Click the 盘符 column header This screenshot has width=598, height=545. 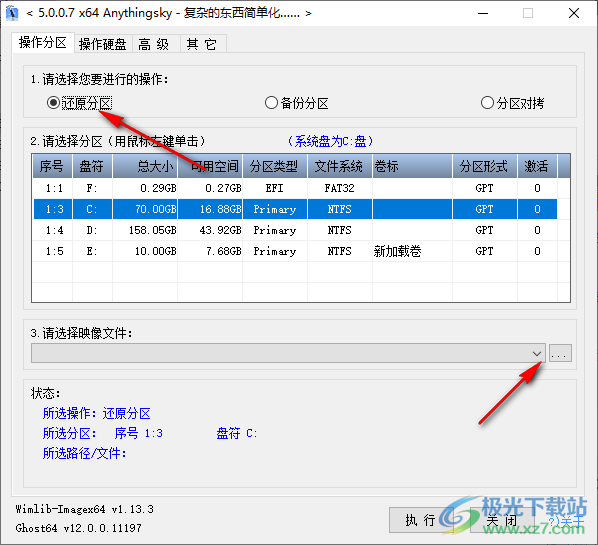[92, 166]
